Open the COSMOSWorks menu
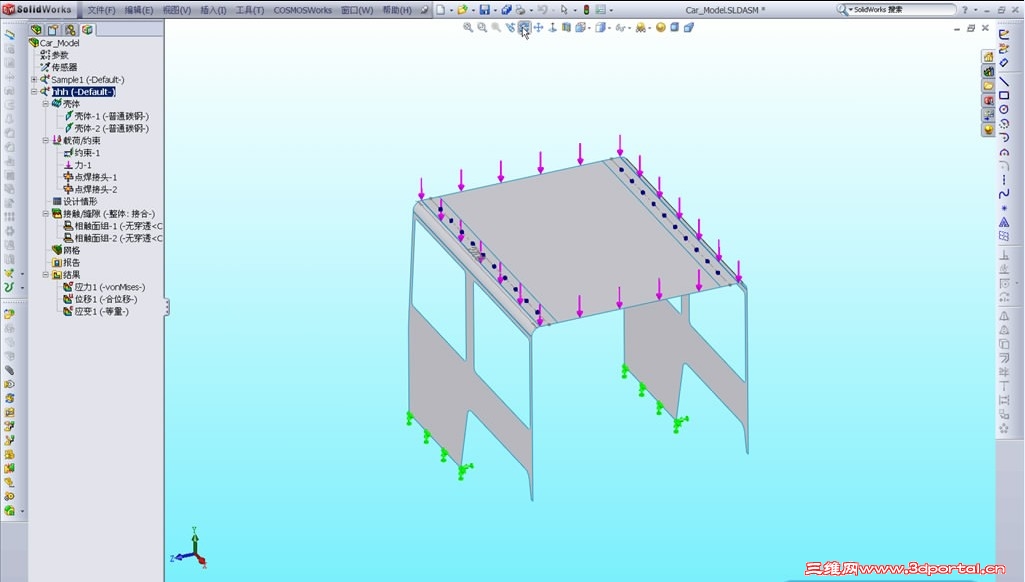This screenshot has width=1025, height=582. (303, 10)
